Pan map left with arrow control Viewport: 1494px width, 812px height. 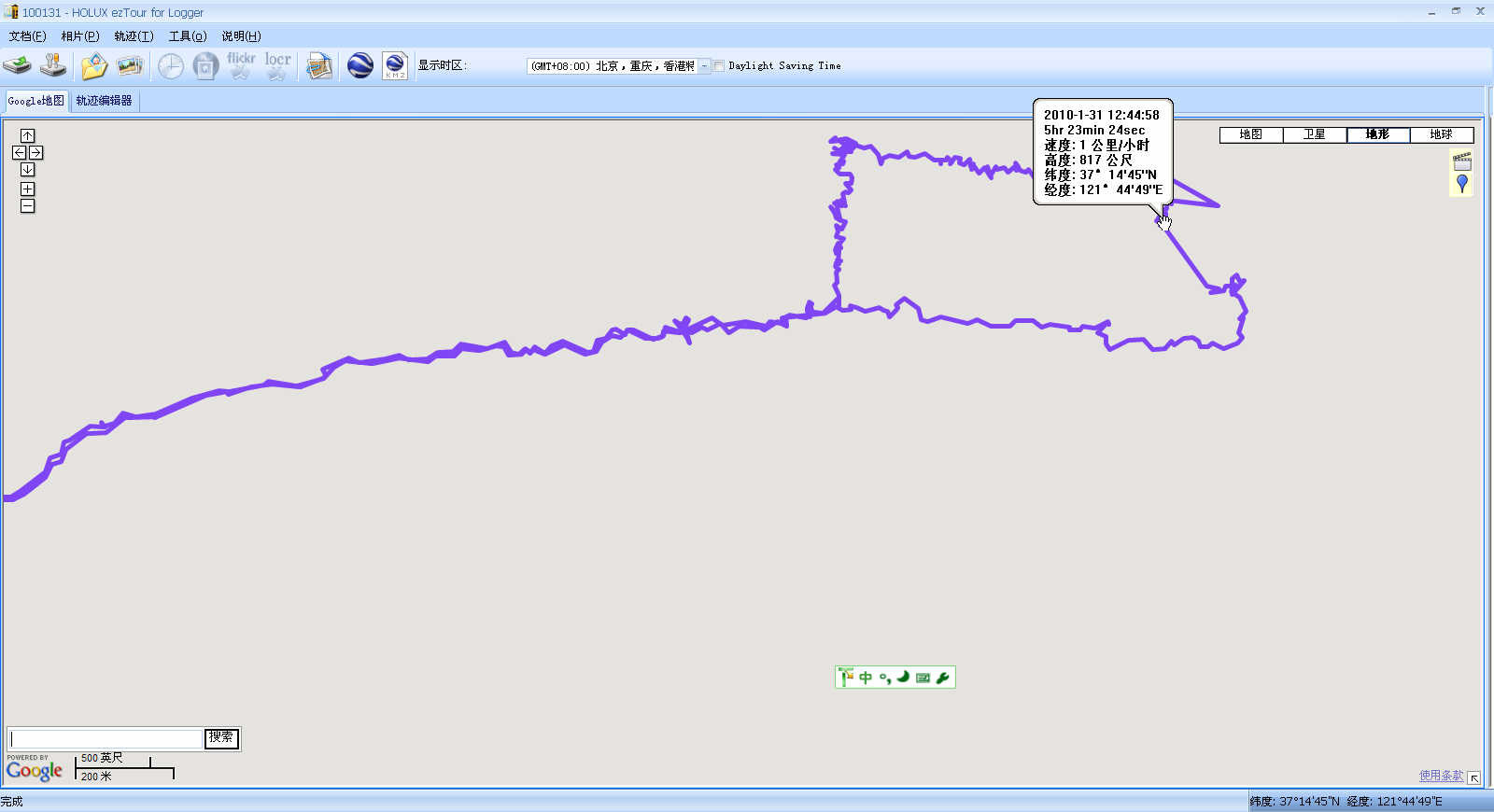coord(19,152)
